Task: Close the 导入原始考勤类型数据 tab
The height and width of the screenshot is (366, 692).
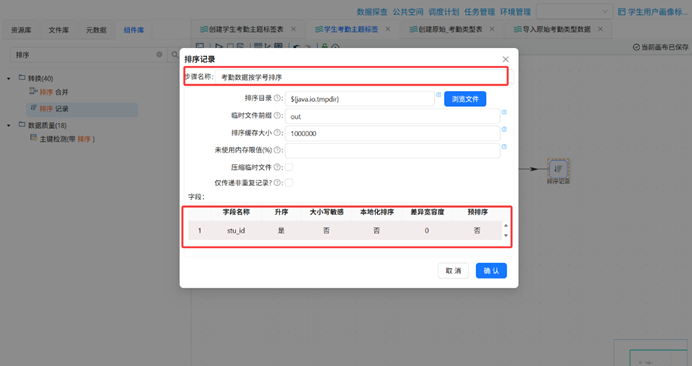Action: (x=600, y=29)
